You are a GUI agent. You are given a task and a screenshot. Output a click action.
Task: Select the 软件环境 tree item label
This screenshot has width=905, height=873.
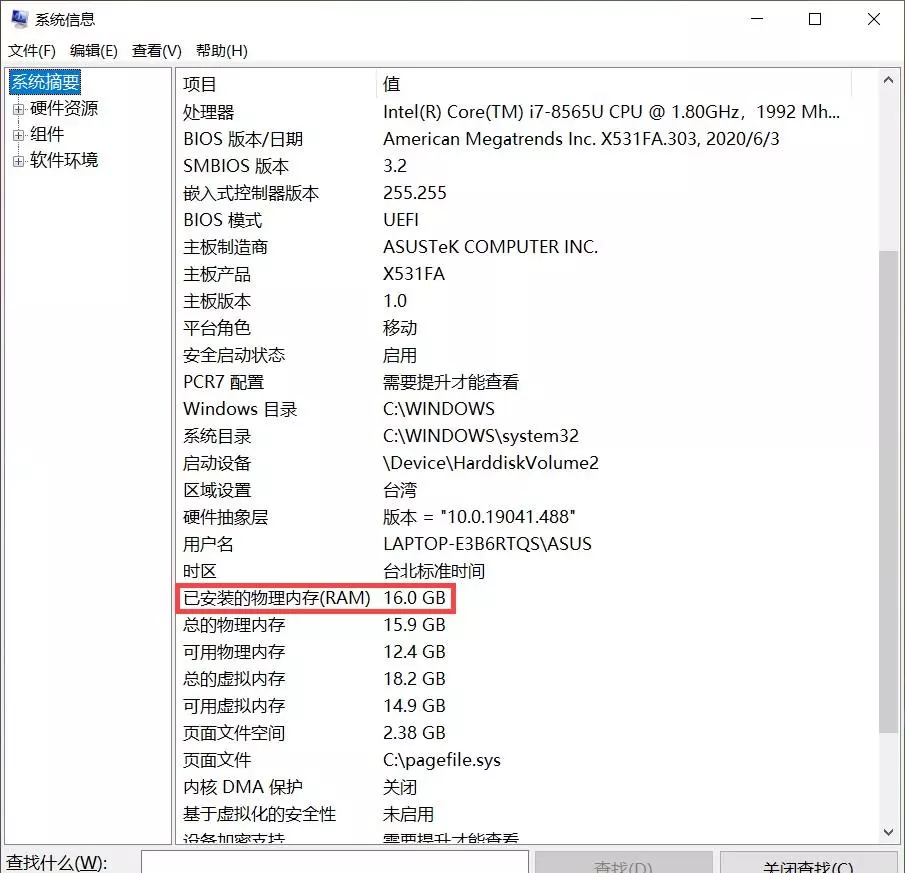(64, 160)
